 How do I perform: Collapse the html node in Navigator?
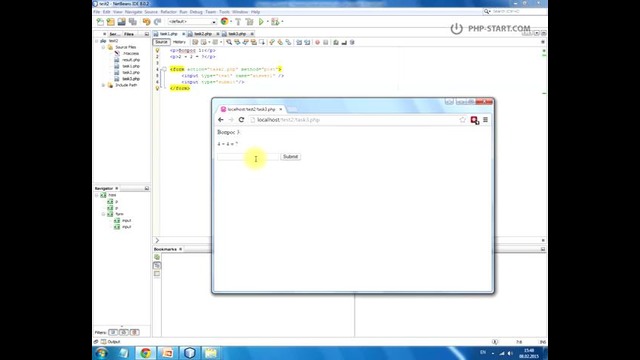[97, 195]
